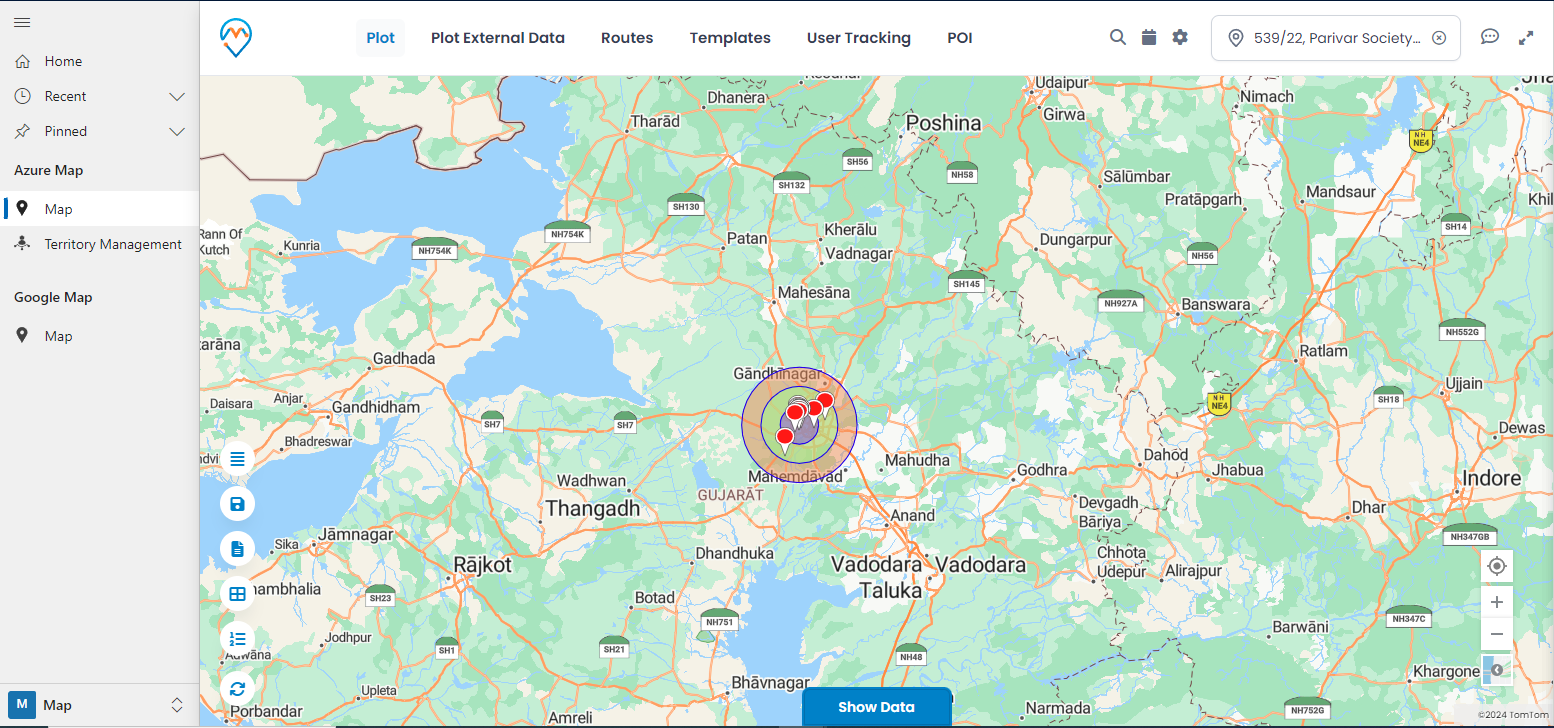Center map on my location target icon

(1497, 566)
